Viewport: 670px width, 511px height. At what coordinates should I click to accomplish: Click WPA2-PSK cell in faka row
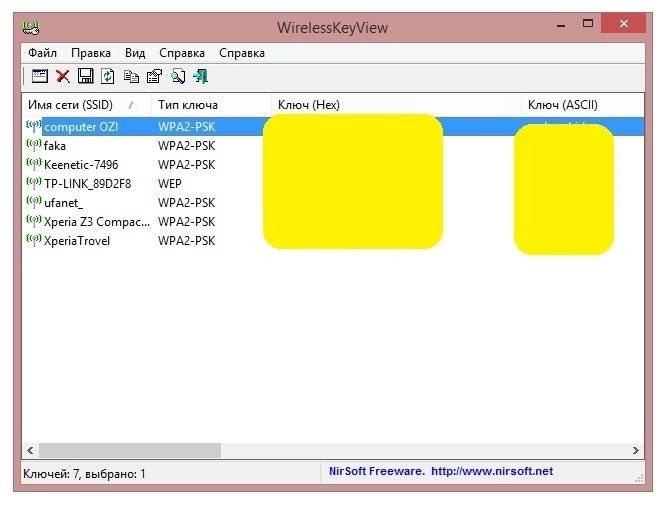click(186, 146)
